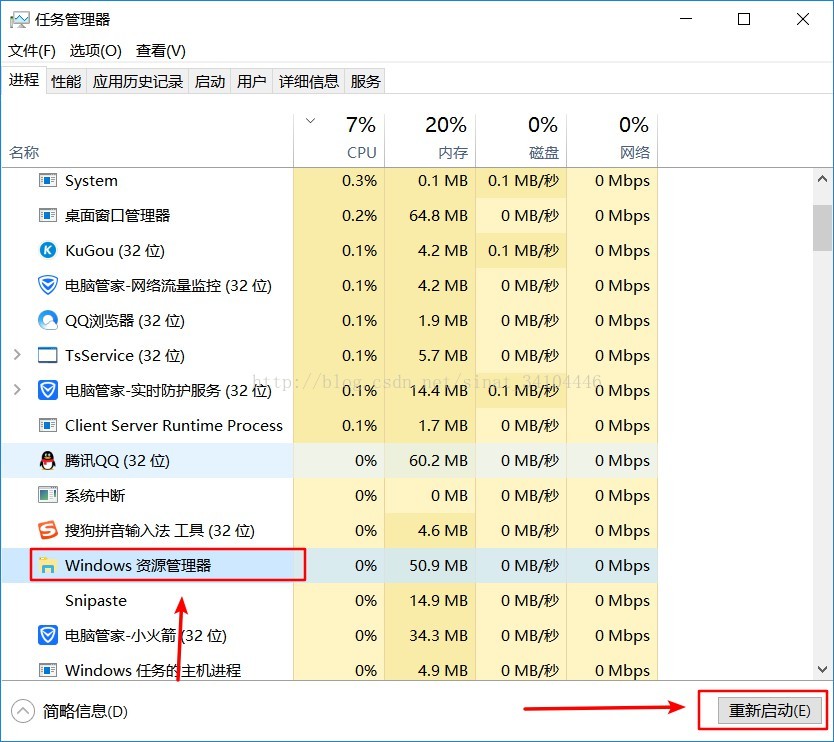Image resolution: width=834 pixels, height=742 pixels.
Task: Click the QQ浏览器 icon
Action: click(48, 320)
